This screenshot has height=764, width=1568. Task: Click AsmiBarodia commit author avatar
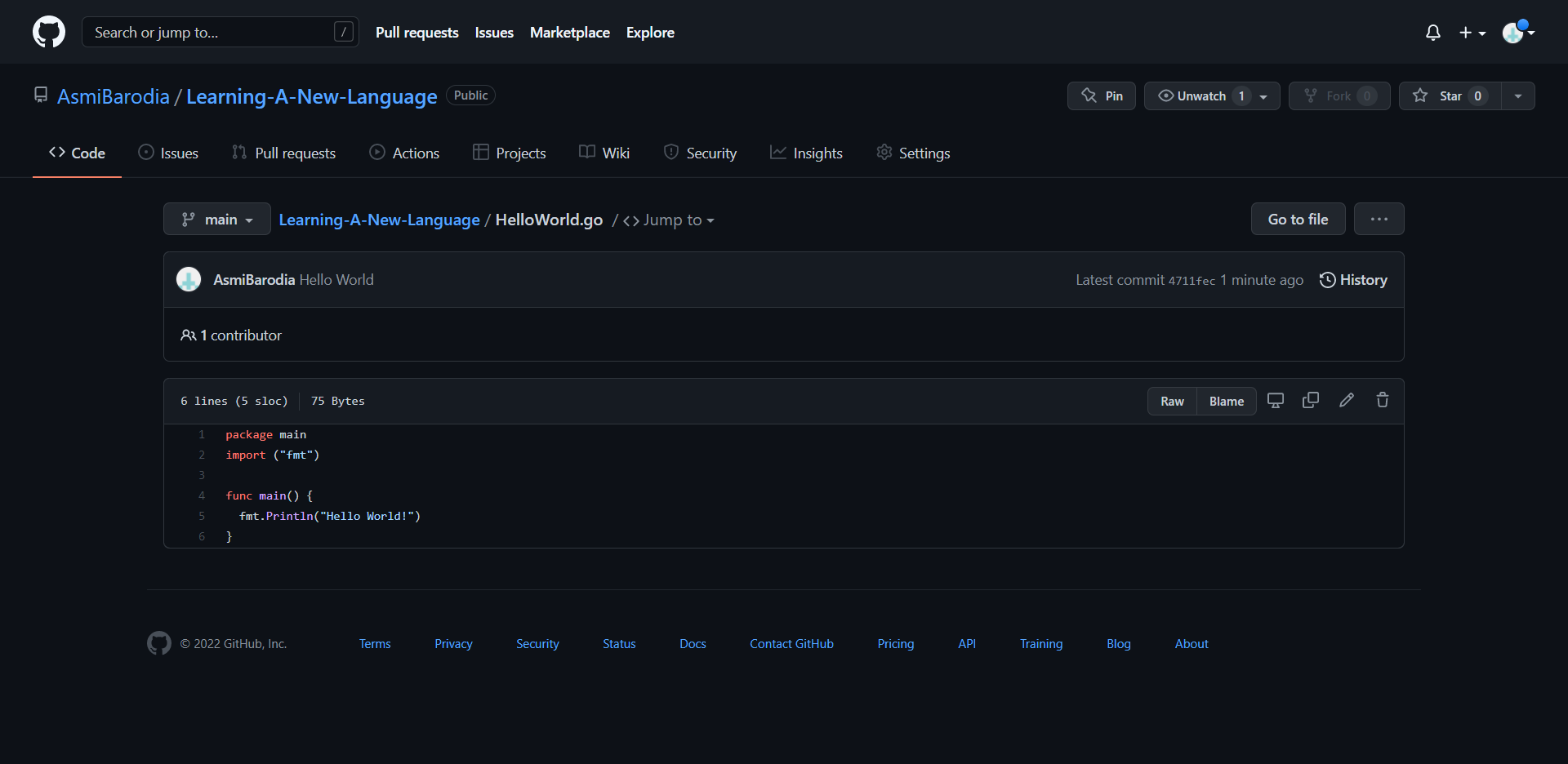[189, 279]
